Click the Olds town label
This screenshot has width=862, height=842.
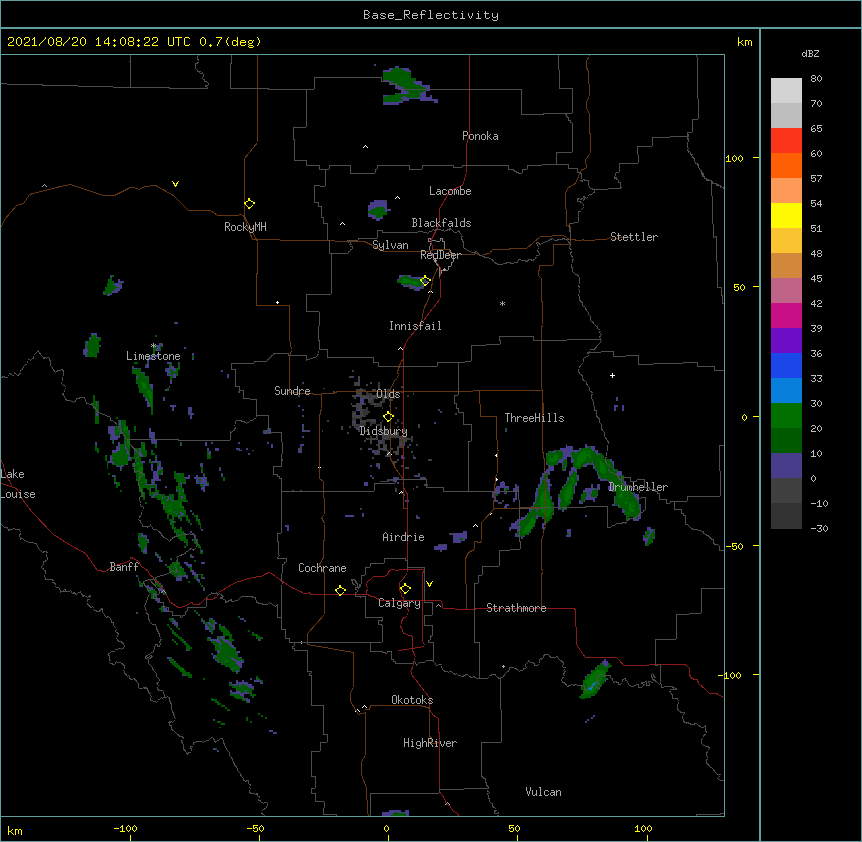coord(388,394)
